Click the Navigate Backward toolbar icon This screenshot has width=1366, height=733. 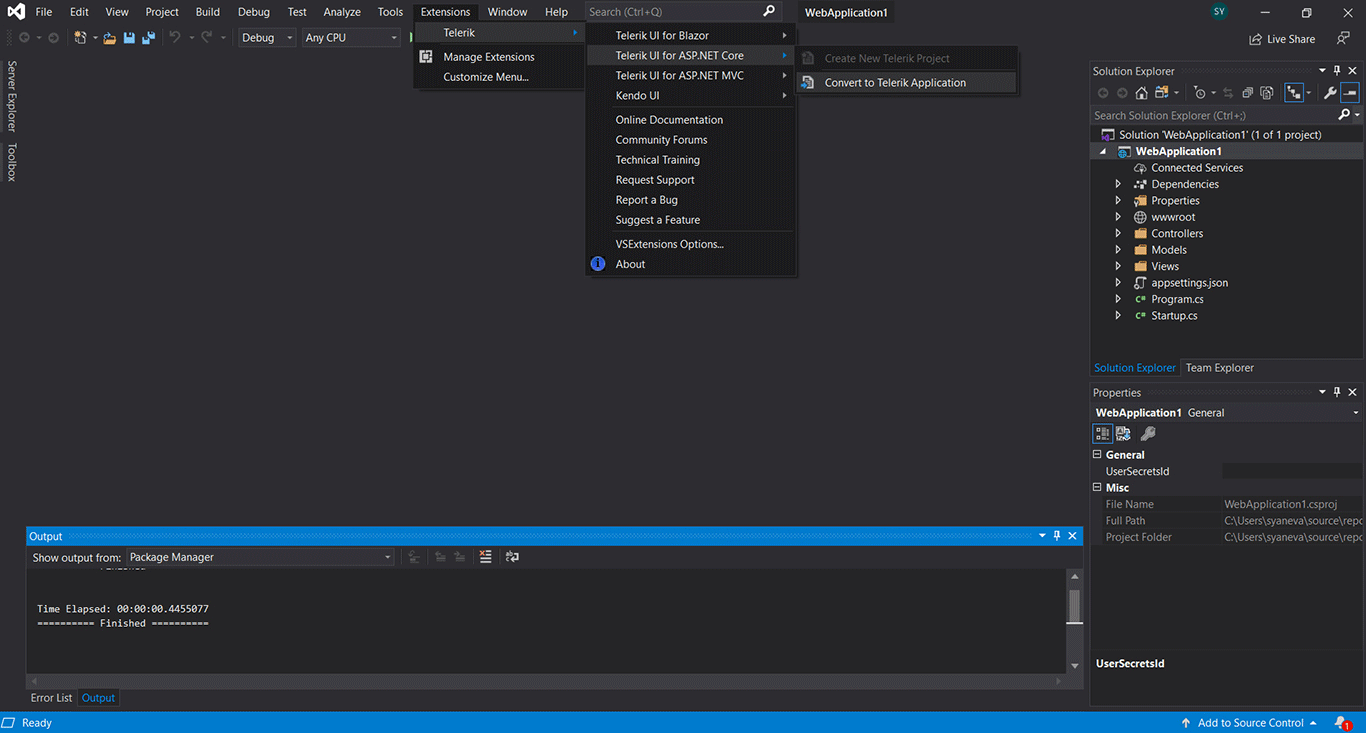click(x=24, y=37)
